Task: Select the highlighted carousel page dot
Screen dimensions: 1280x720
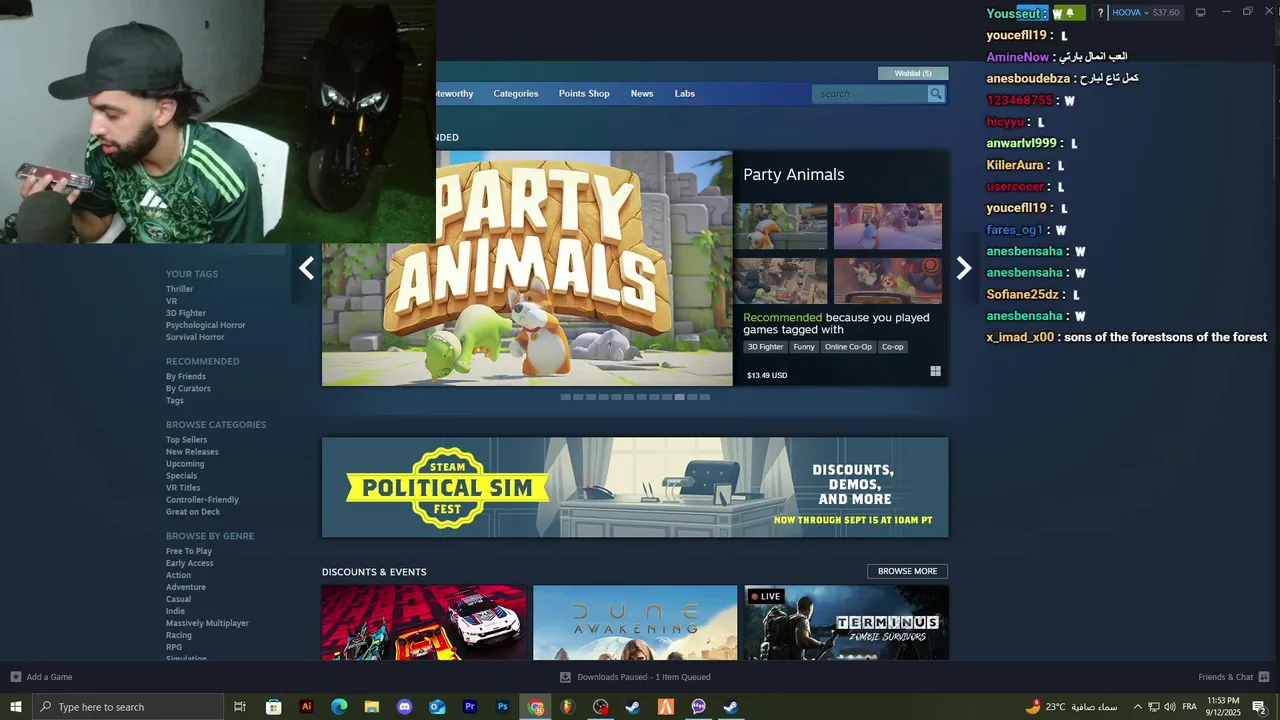Action: coord(679,397)
